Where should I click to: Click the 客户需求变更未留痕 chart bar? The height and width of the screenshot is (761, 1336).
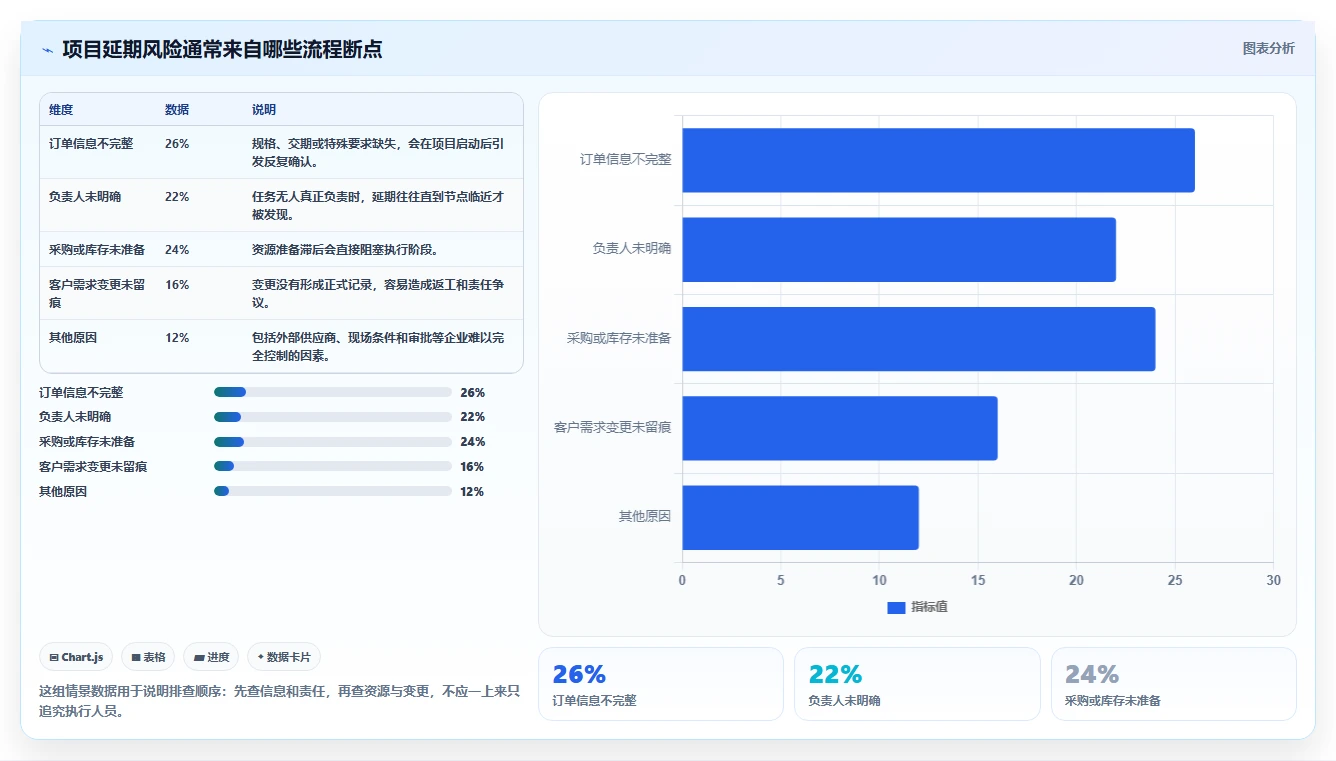point(840,428)
